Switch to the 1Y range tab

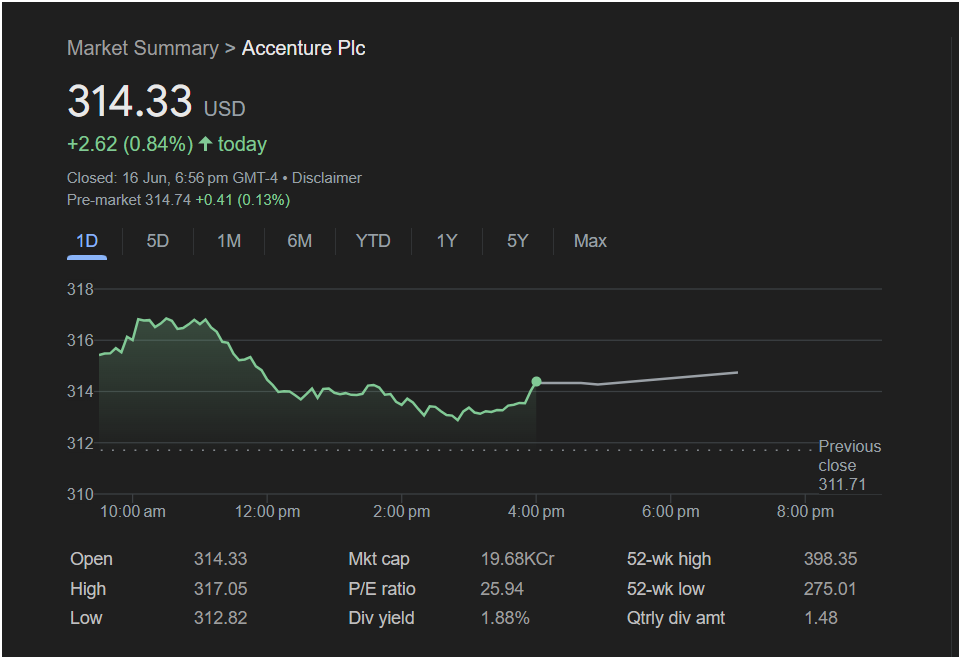click(447, 241)
